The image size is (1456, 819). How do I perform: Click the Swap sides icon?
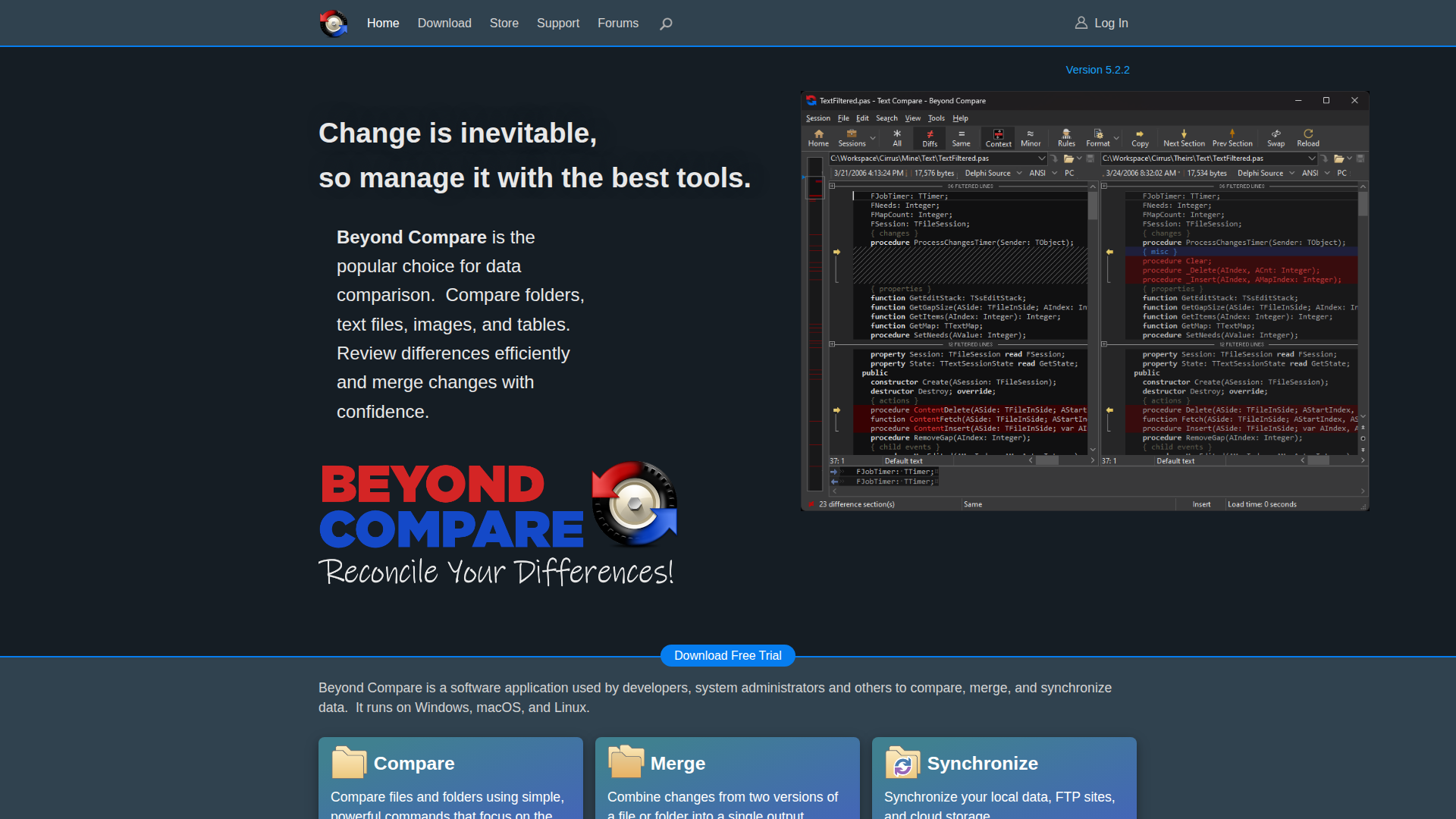(x=1276, y=133)
